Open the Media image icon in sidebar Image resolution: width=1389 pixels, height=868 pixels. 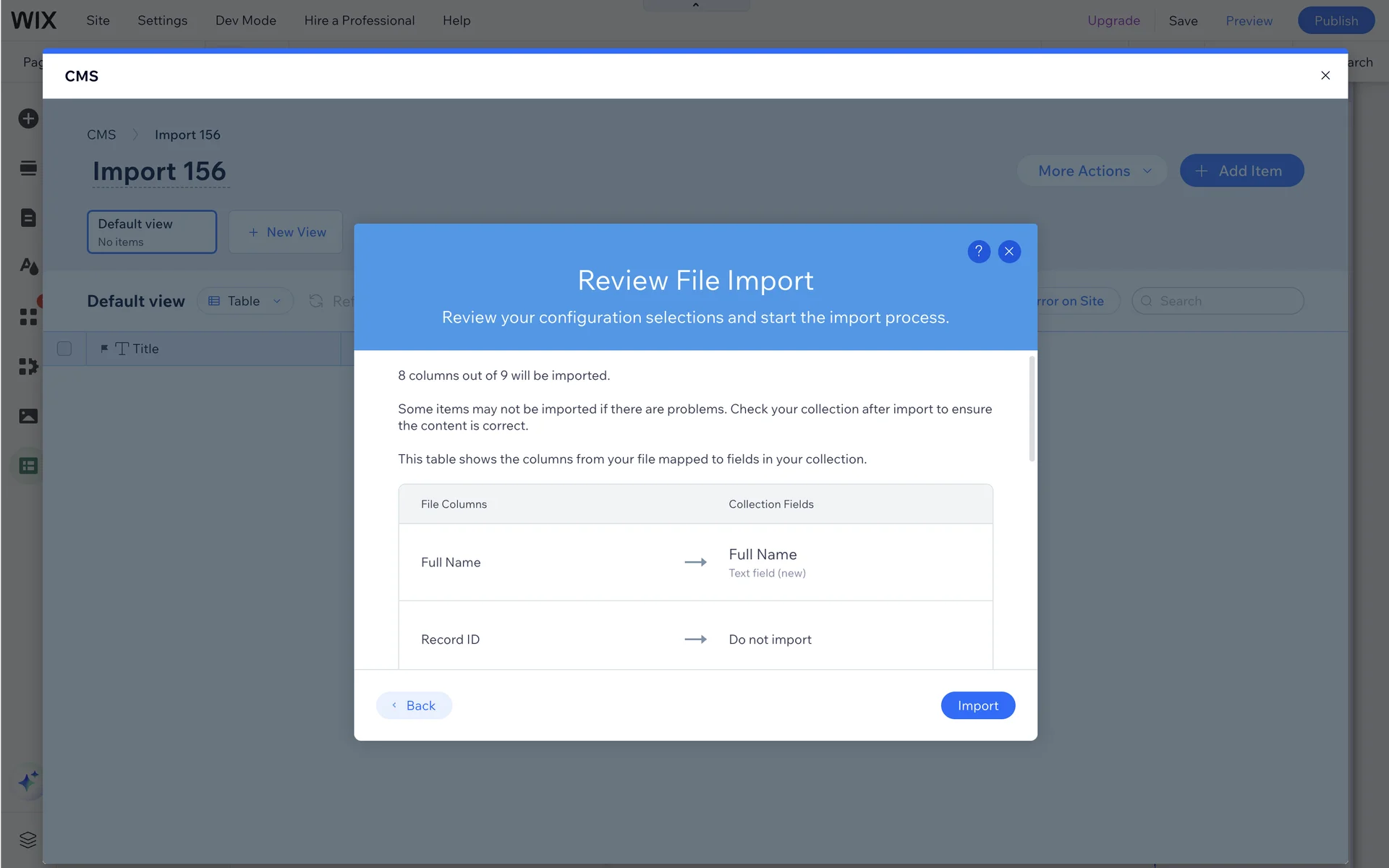[28, 416]
